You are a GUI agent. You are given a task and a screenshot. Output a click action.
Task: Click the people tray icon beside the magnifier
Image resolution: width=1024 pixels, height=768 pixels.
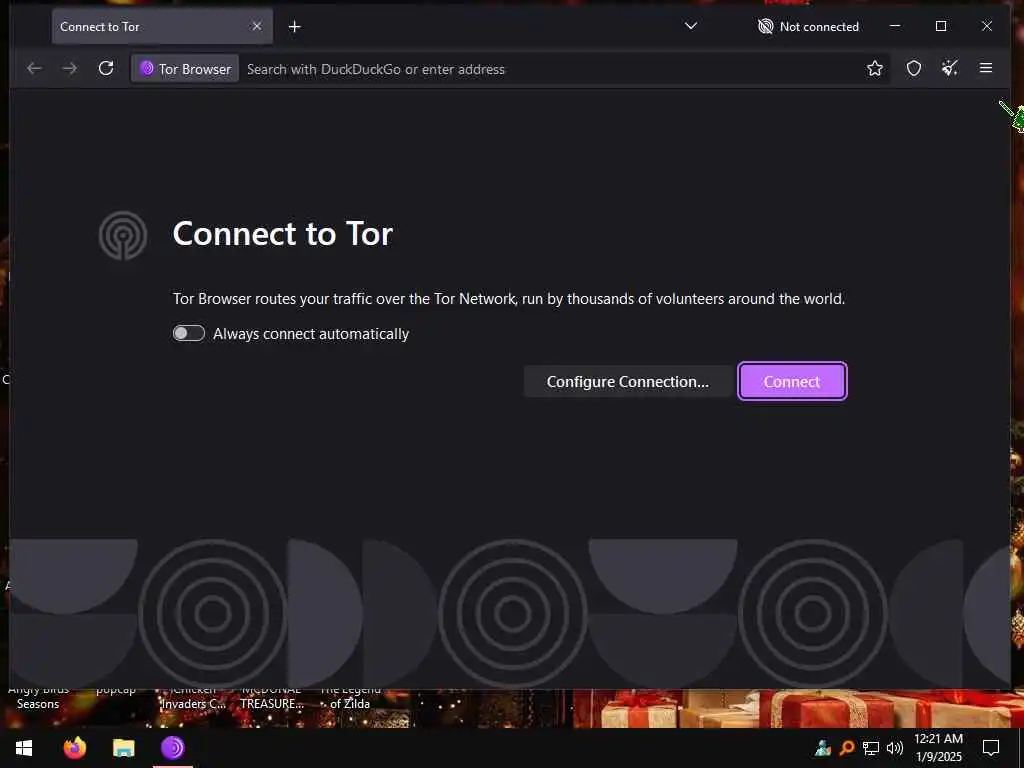pos(824,748)
